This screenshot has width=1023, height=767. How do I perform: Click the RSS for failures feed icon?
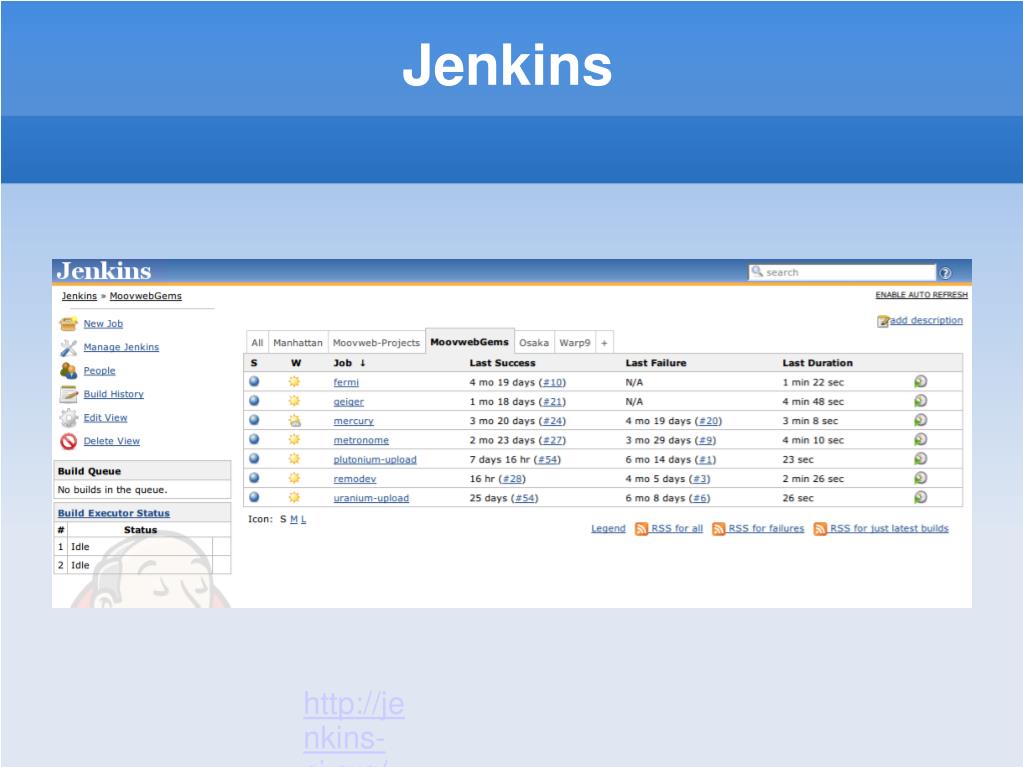[x=719, y=528]
